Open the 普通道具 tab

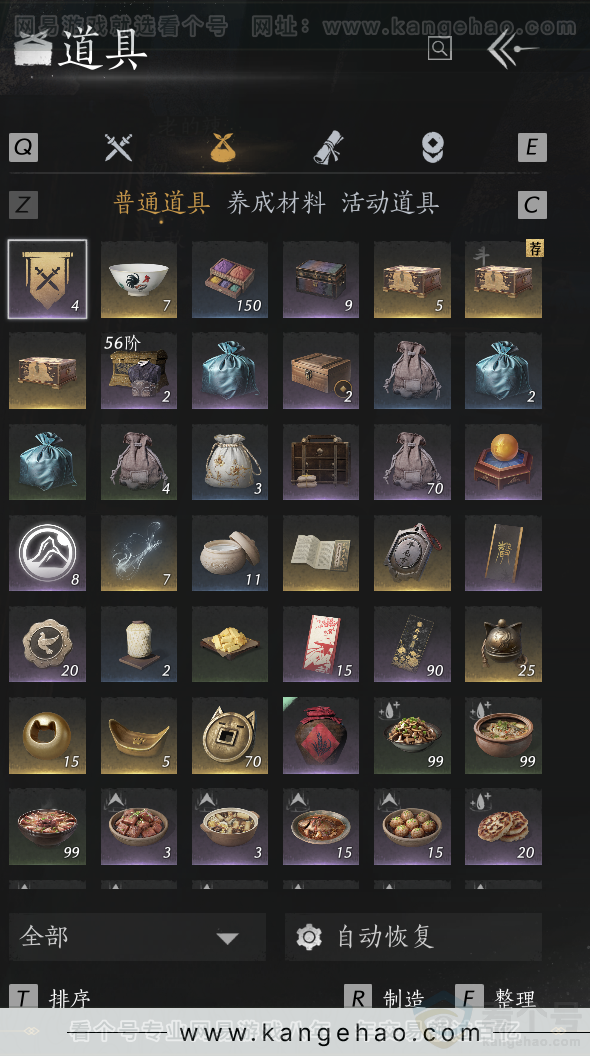162,203
